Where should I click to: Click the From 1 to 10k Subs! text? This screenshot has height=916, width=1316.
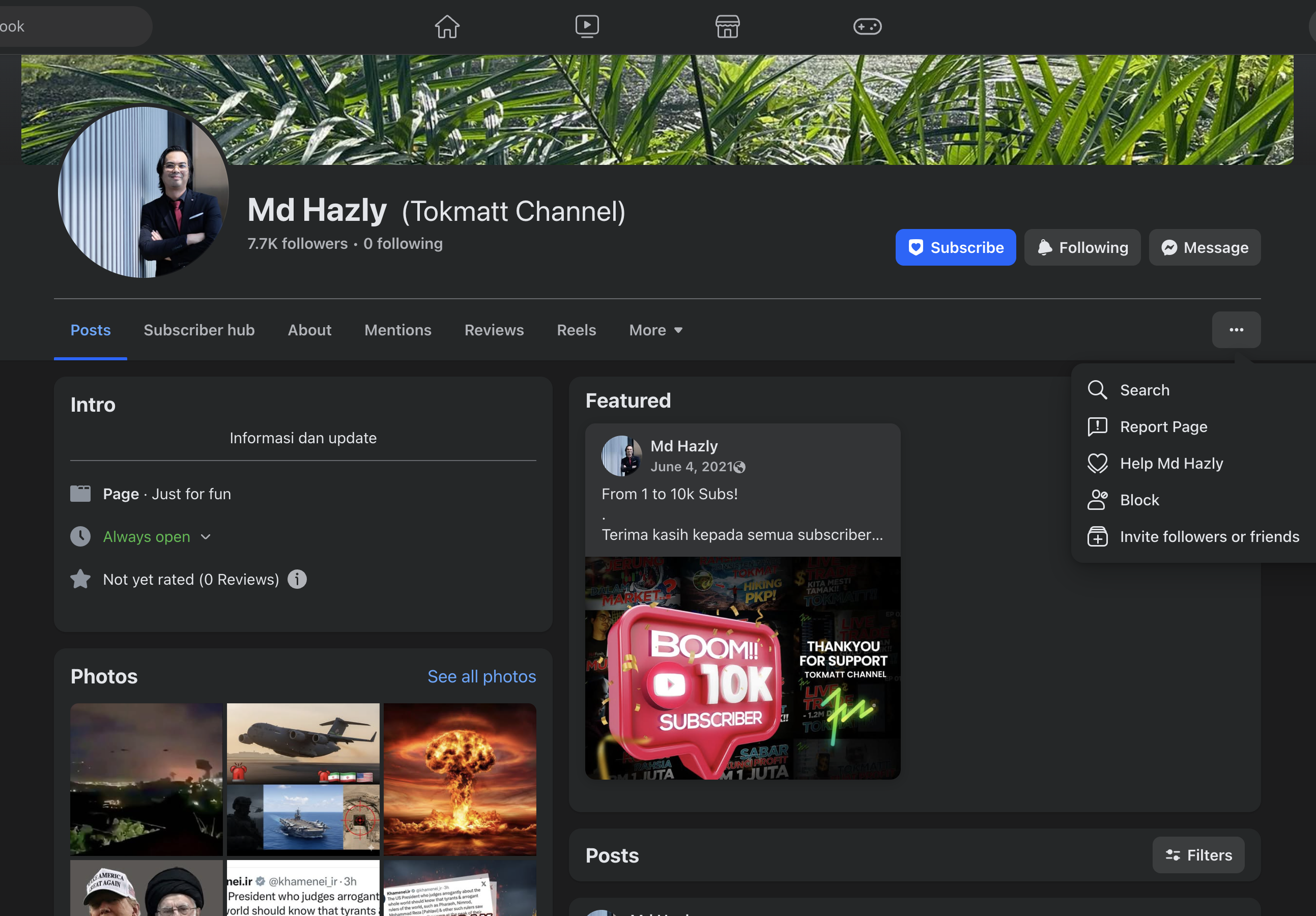click(x=670, y=494)
